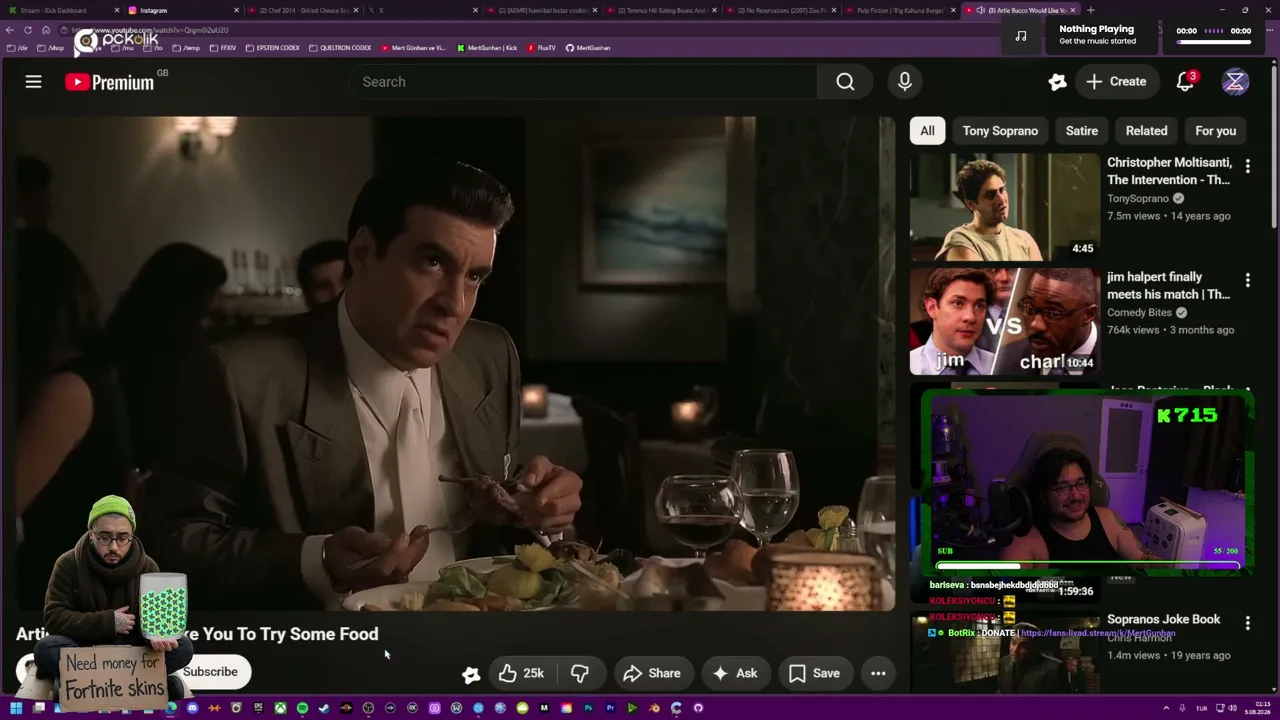The image size is (1280, 720).
Task: Open Spotify from the taskbar
Action: (x=302, y=708)
